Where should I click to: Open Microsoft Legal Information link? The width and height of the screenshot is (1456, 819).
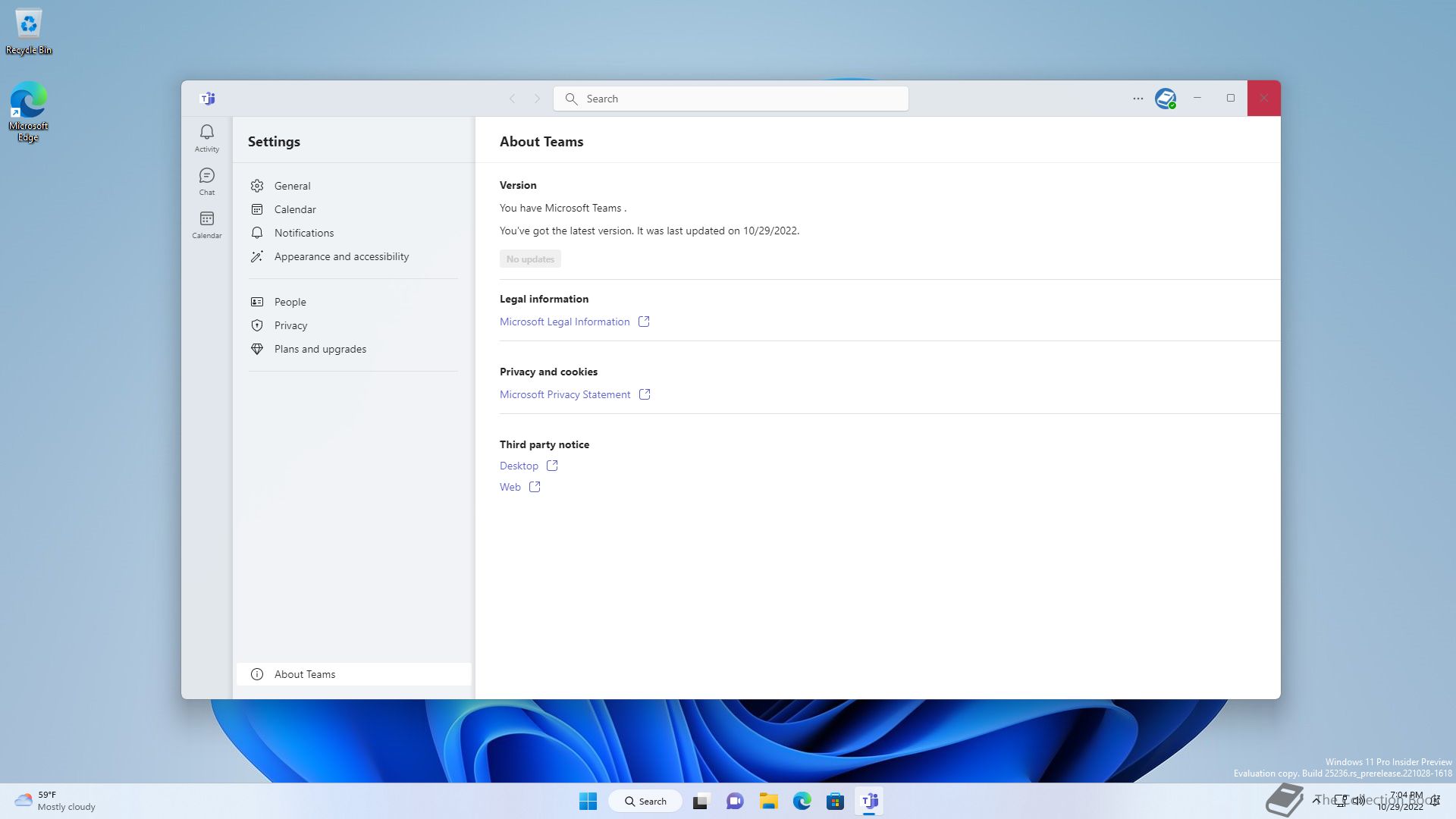tap(564, 322)
